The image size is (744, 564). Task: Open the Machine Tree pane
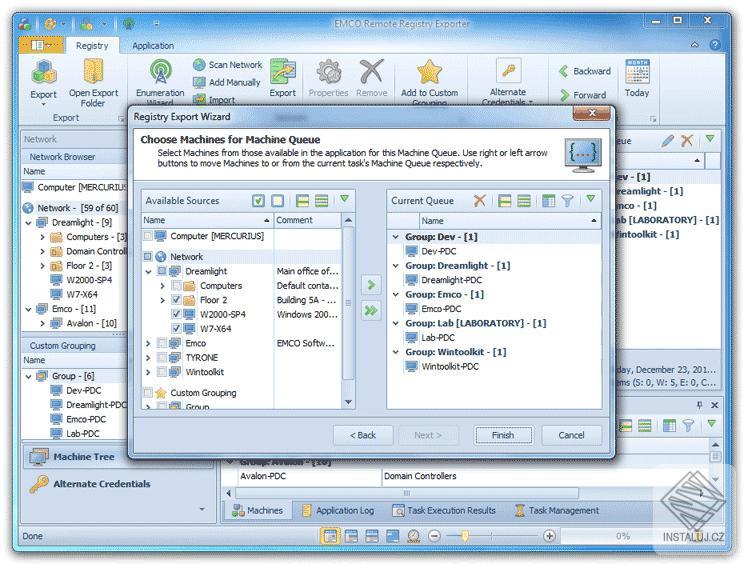pos(116,457)
